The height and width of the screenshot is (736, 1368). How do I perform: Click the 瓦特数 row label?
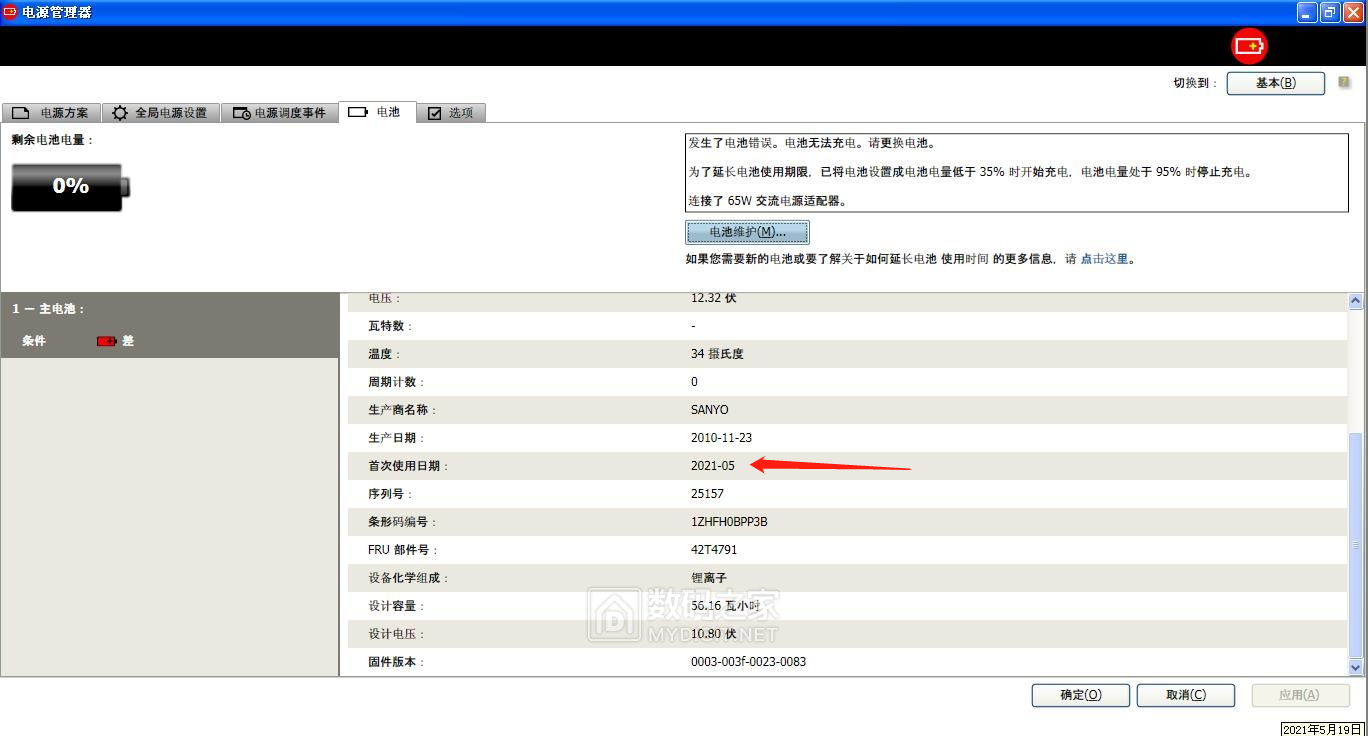click(390, 326)
